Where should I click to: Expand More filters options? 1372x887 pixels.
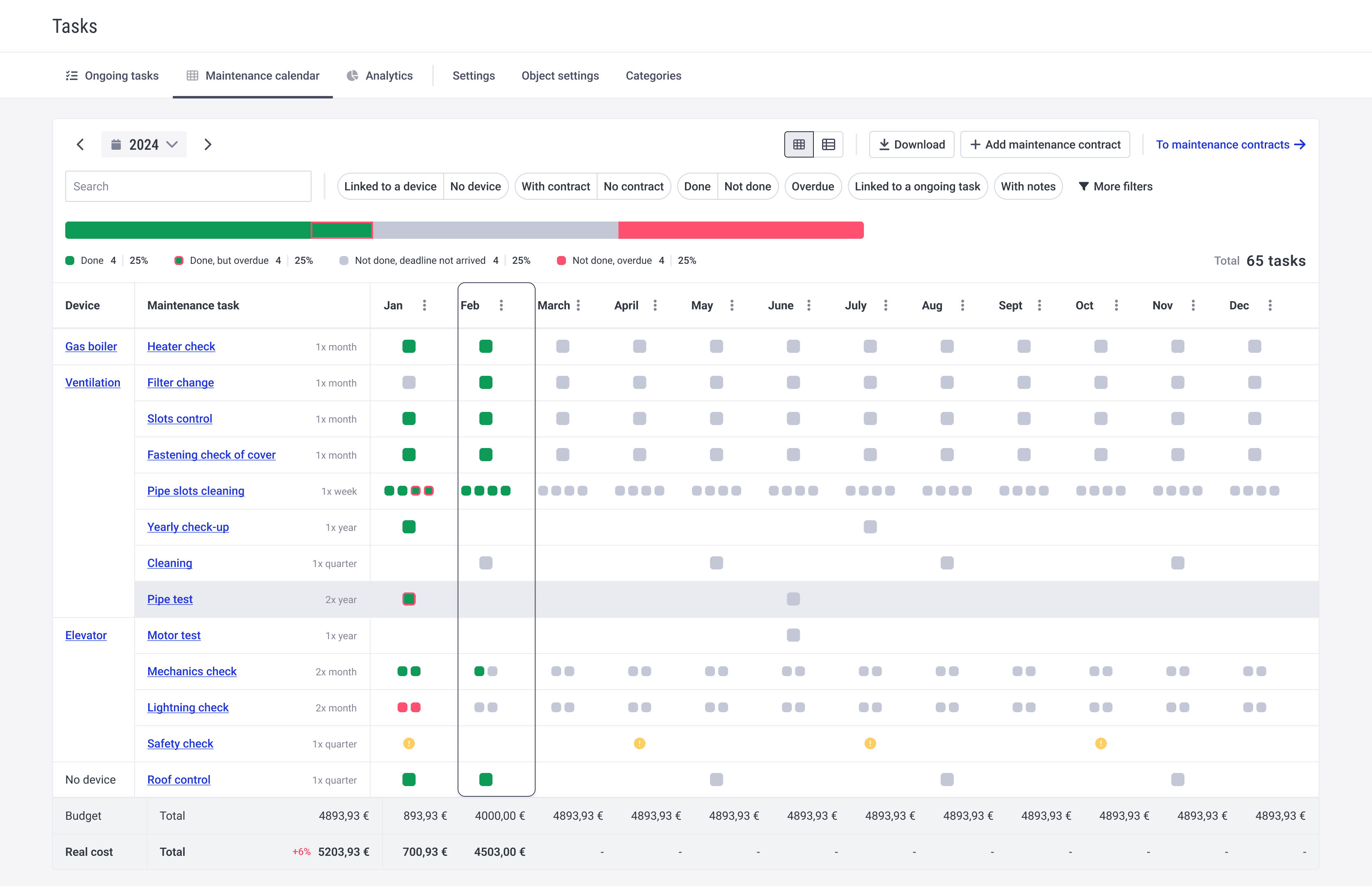pos(1115,187)
